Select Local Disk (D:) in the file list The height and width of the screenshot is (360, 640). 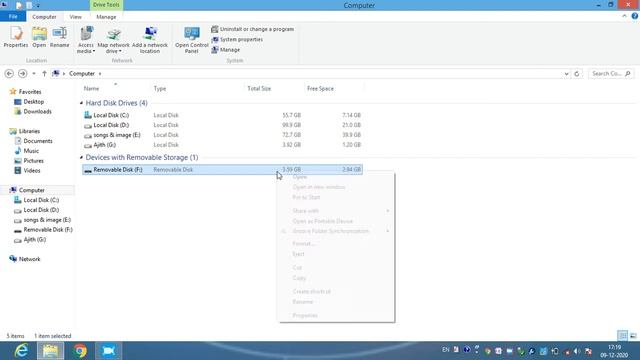[222, 125]
